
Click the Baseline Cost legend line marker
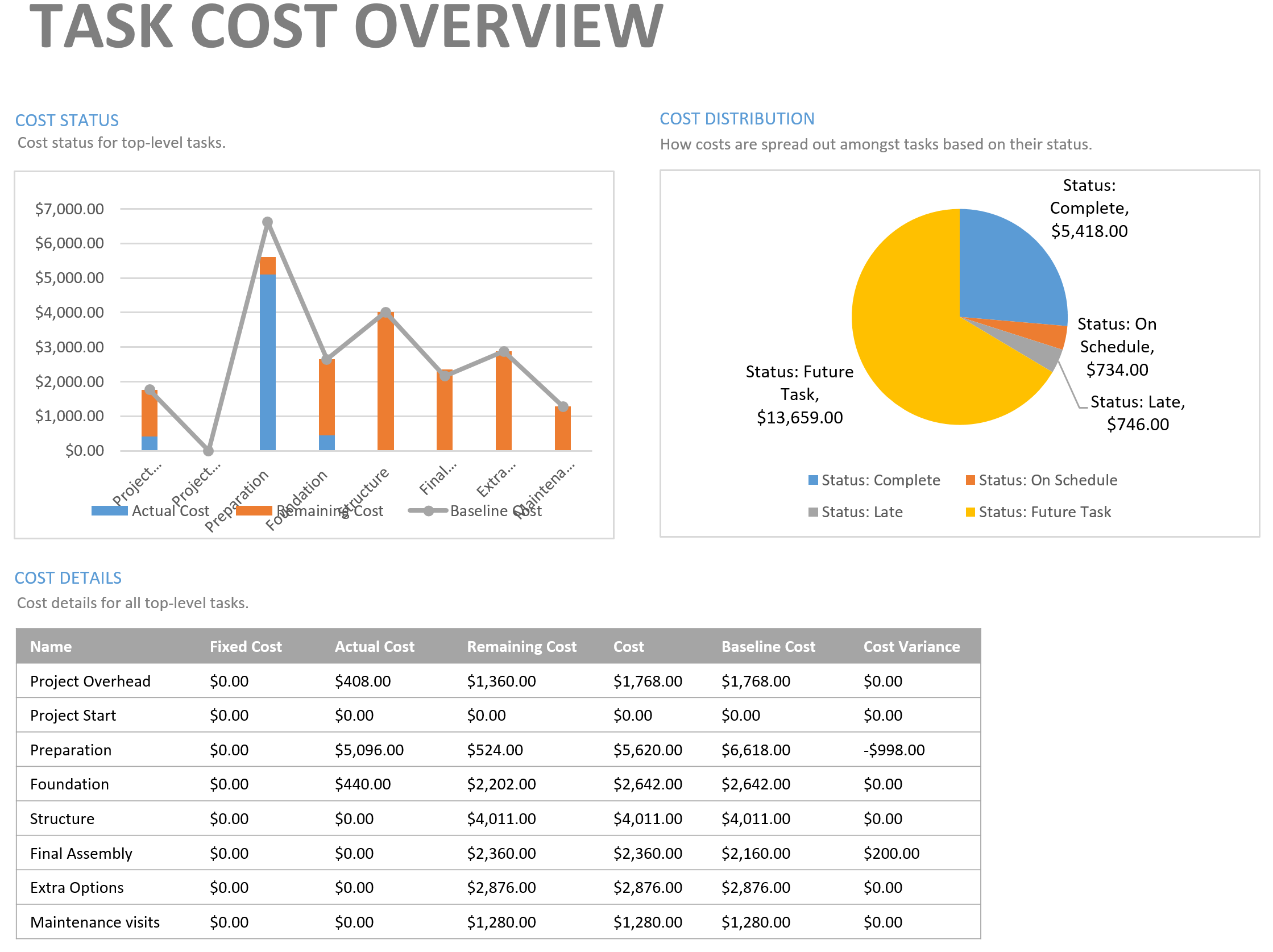pyautogui.click(x=428, y=510)
